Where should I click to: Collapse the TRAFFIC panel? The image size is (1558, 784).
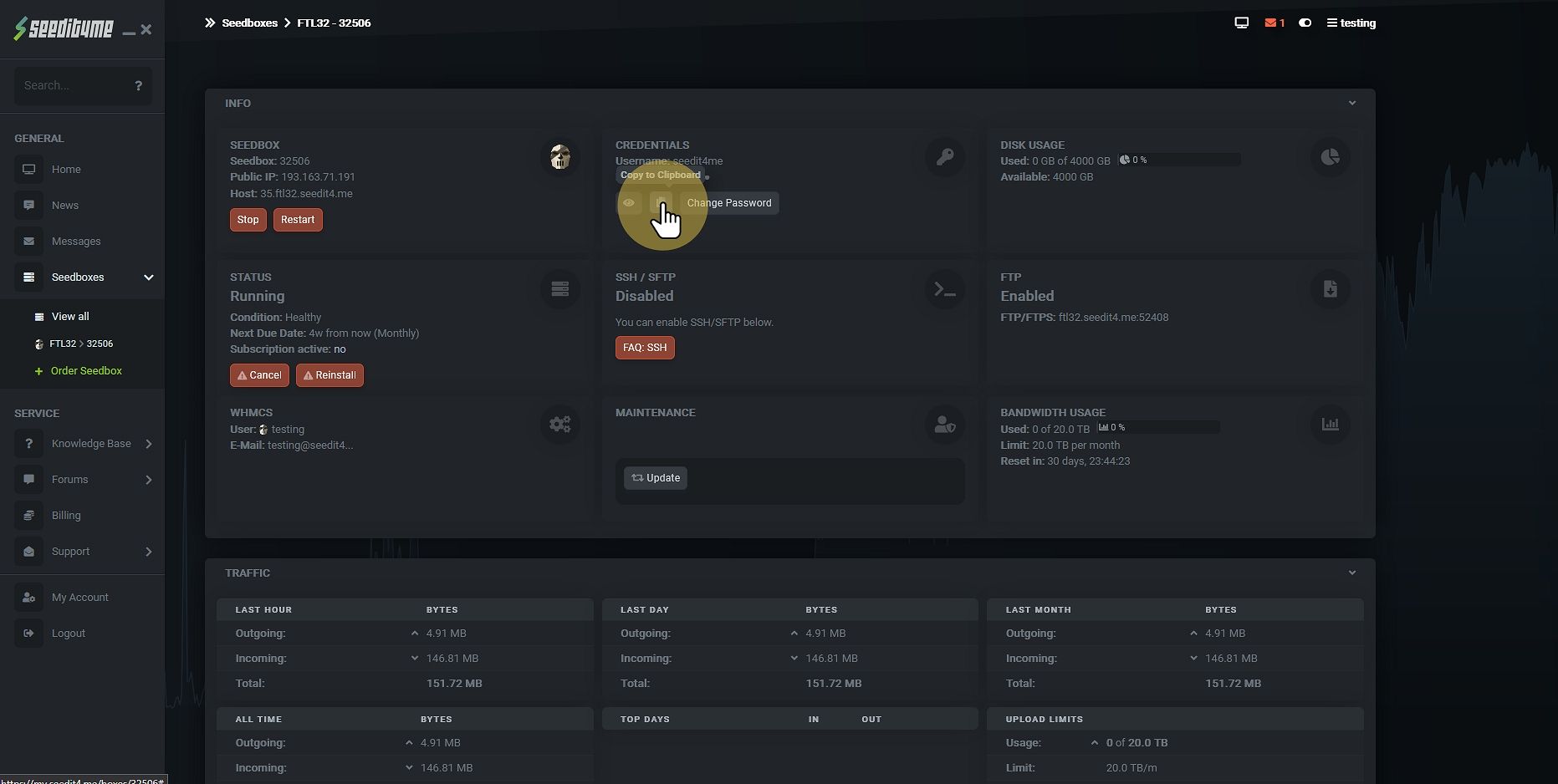1352,573
